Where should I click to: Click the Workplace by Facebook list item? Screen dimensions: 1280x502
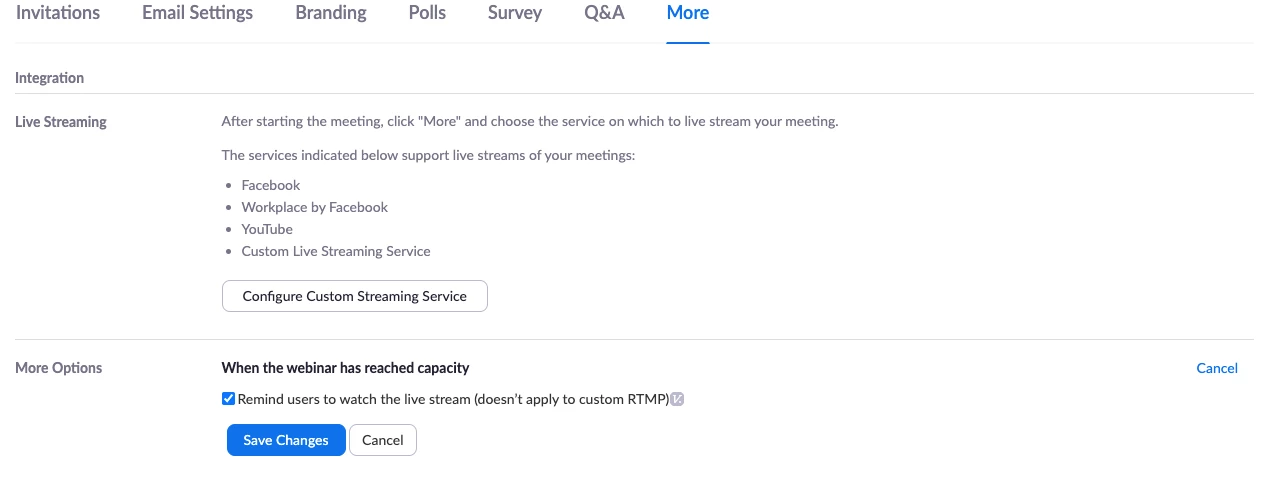pos(314,207)
